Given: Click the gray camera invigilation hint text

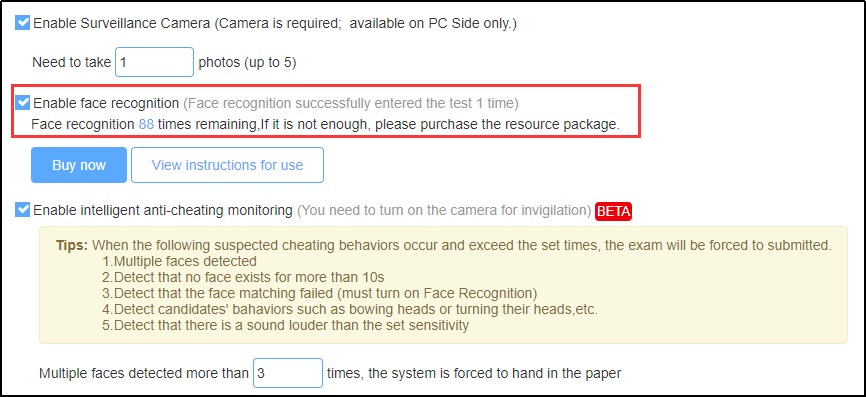Looking at the screenshot, I should 444,210.
